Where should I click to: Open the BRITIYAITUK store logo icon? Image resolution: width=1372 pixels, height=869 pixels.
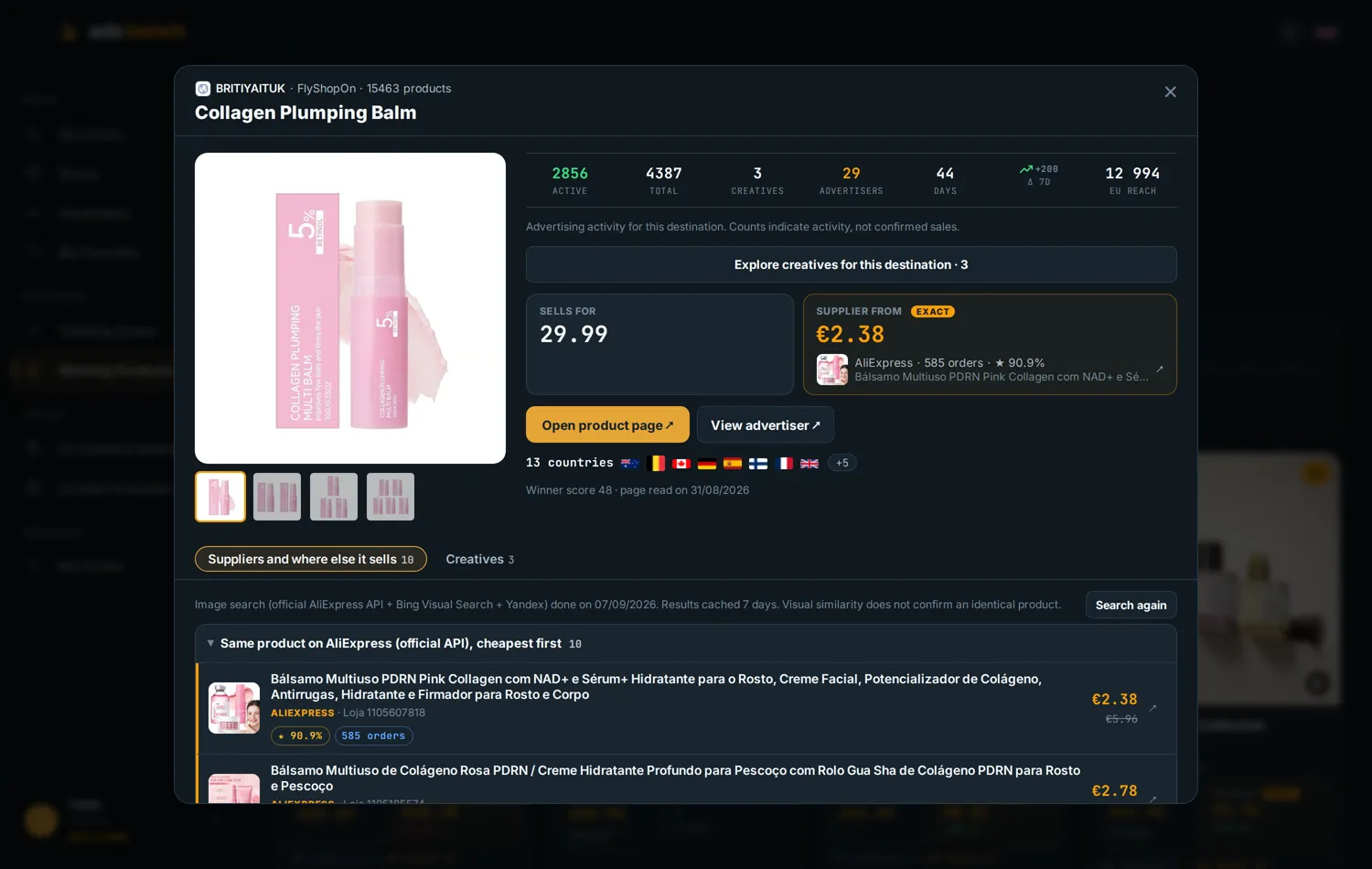[203, 89]
